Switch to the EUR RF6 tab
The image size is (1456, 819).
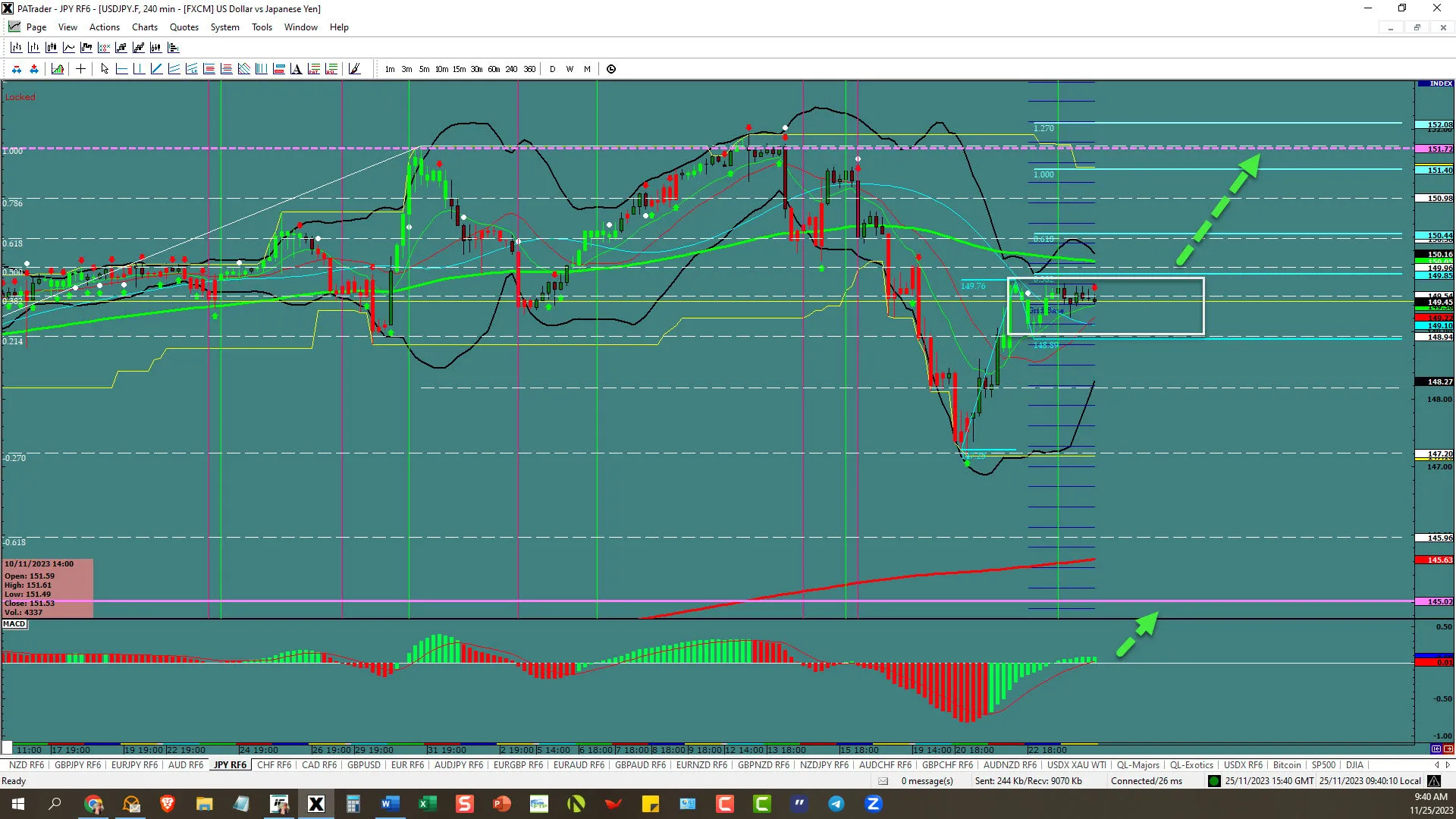(x=407, y=765)
